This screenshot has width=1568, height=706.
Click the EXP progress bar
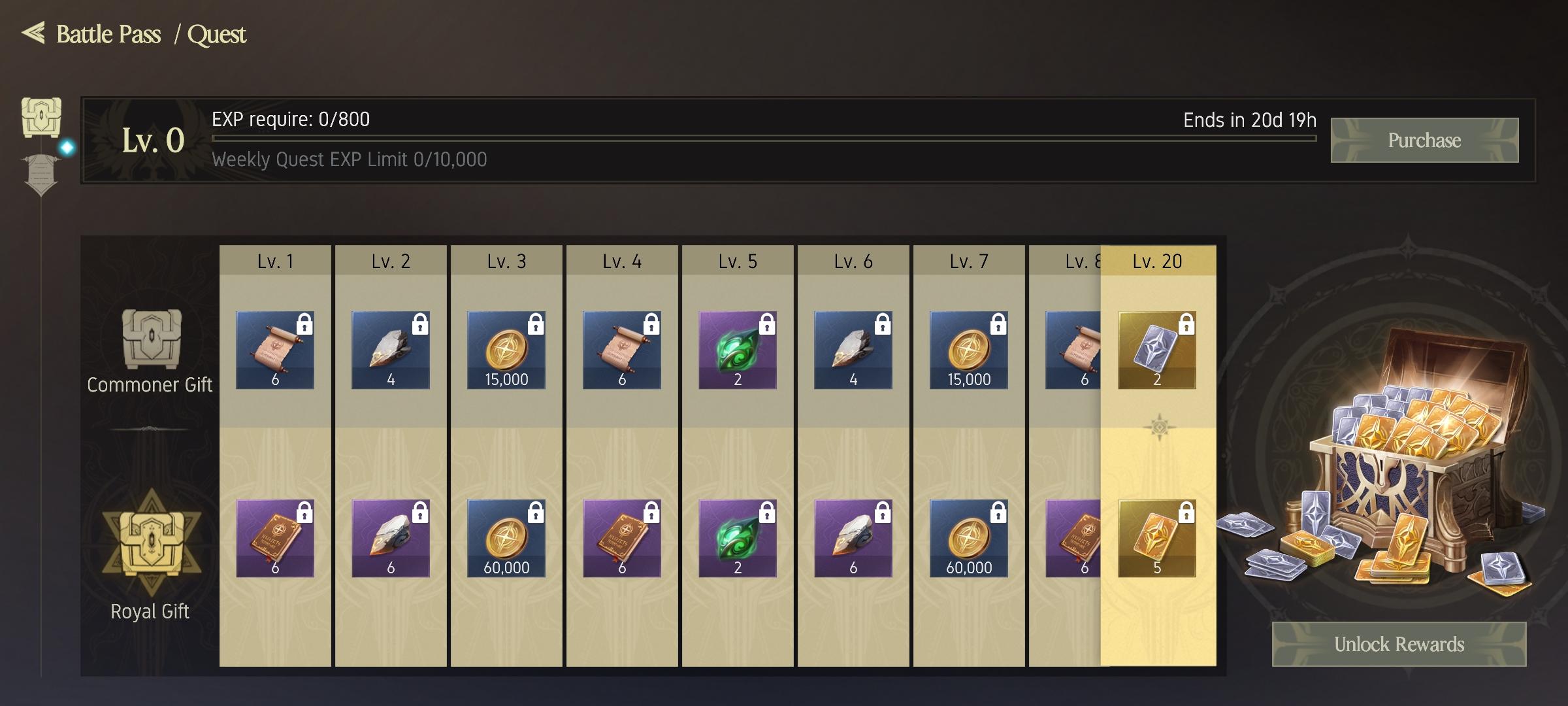pos(764,139)
